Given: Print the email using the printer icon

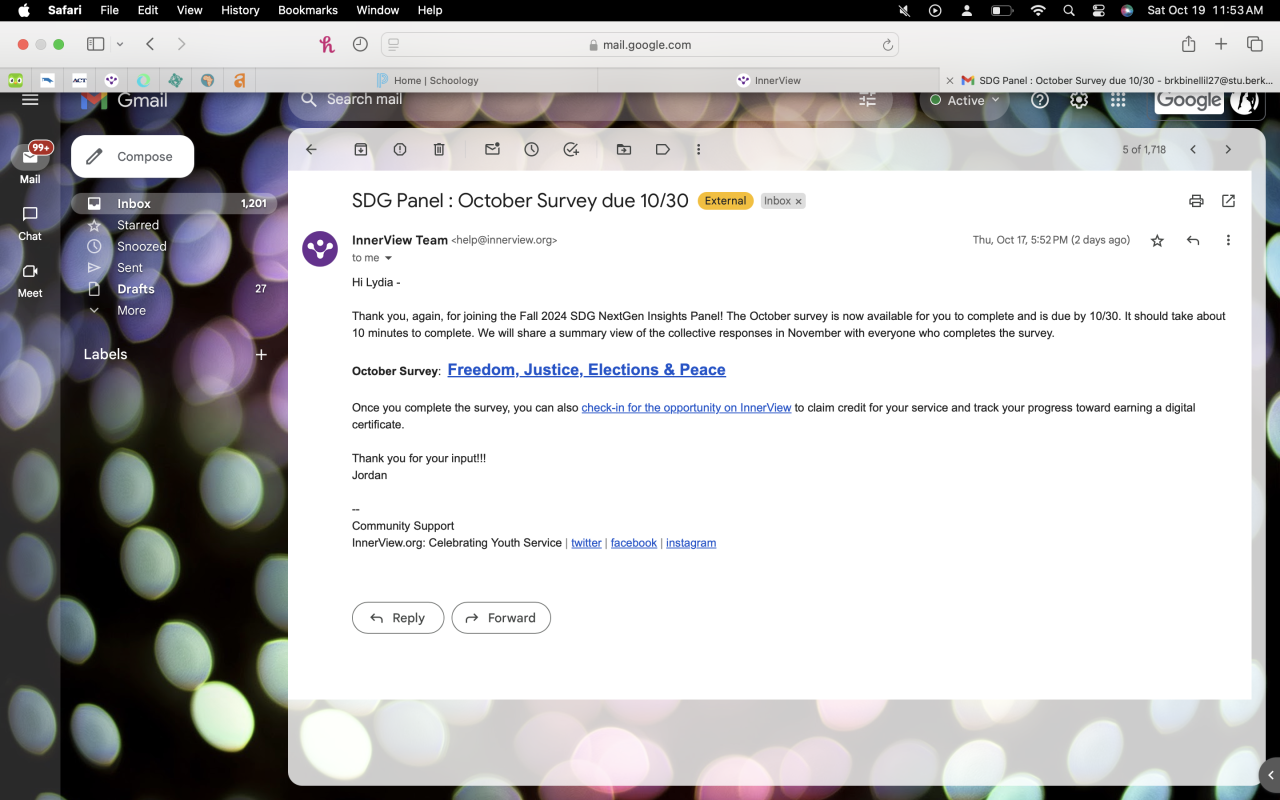Looking at the screenshot, I should coord(1196,201).
